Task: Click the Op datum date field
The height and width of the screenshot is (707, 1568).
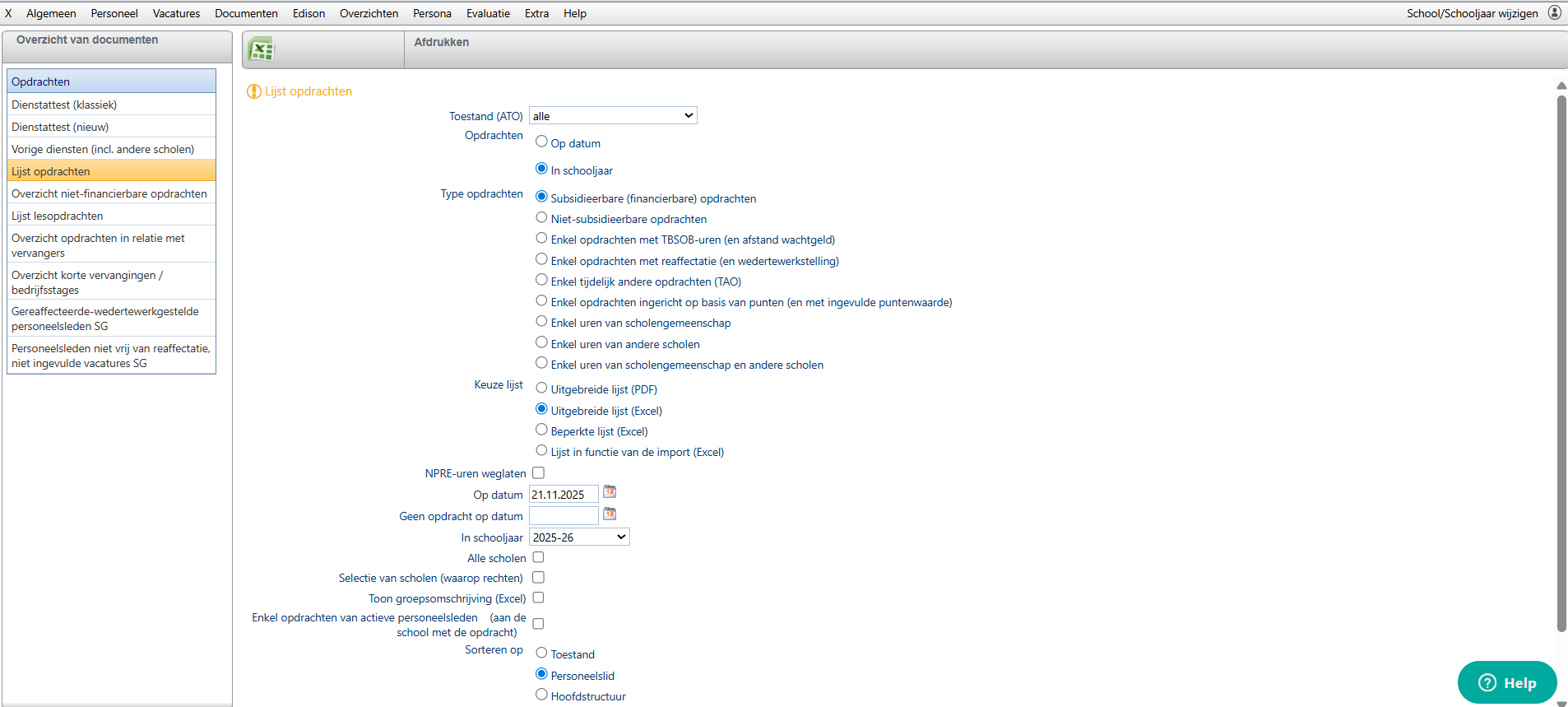Action: click(564, 495)
